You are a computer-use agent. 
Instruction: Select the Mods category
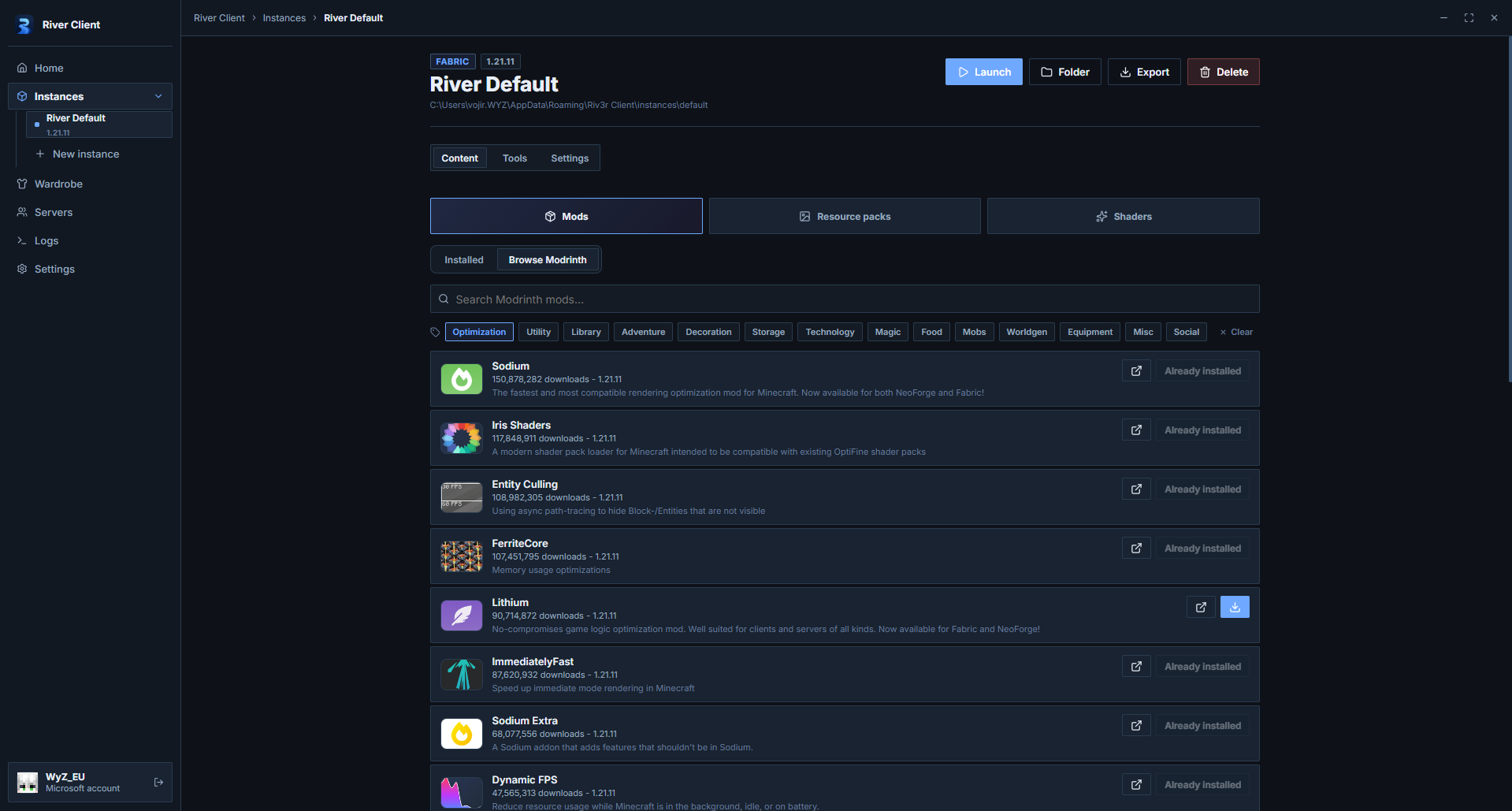tap(566, 216)
